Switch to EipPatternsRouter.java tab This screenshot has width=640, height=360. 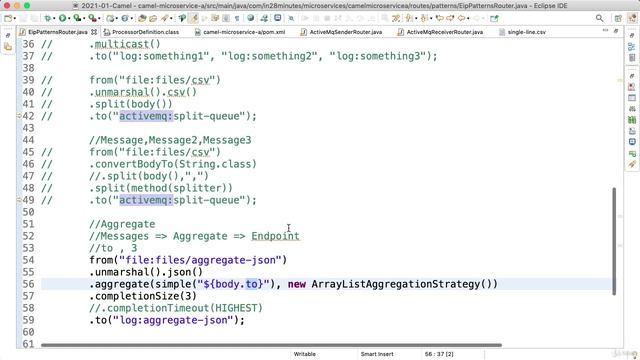coord(57,32)
